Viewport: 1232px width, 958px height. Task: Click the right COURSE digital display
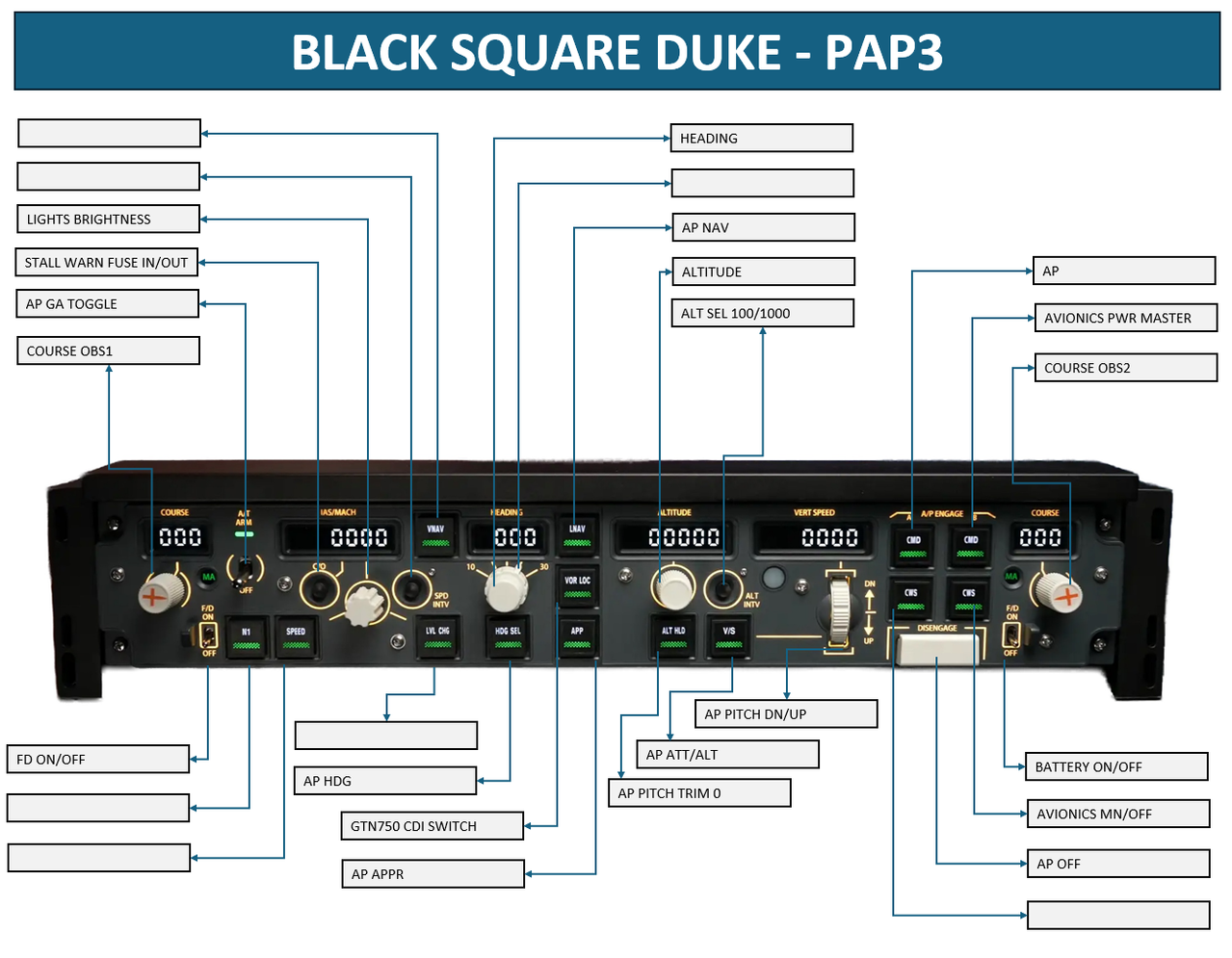(1040, 537)
